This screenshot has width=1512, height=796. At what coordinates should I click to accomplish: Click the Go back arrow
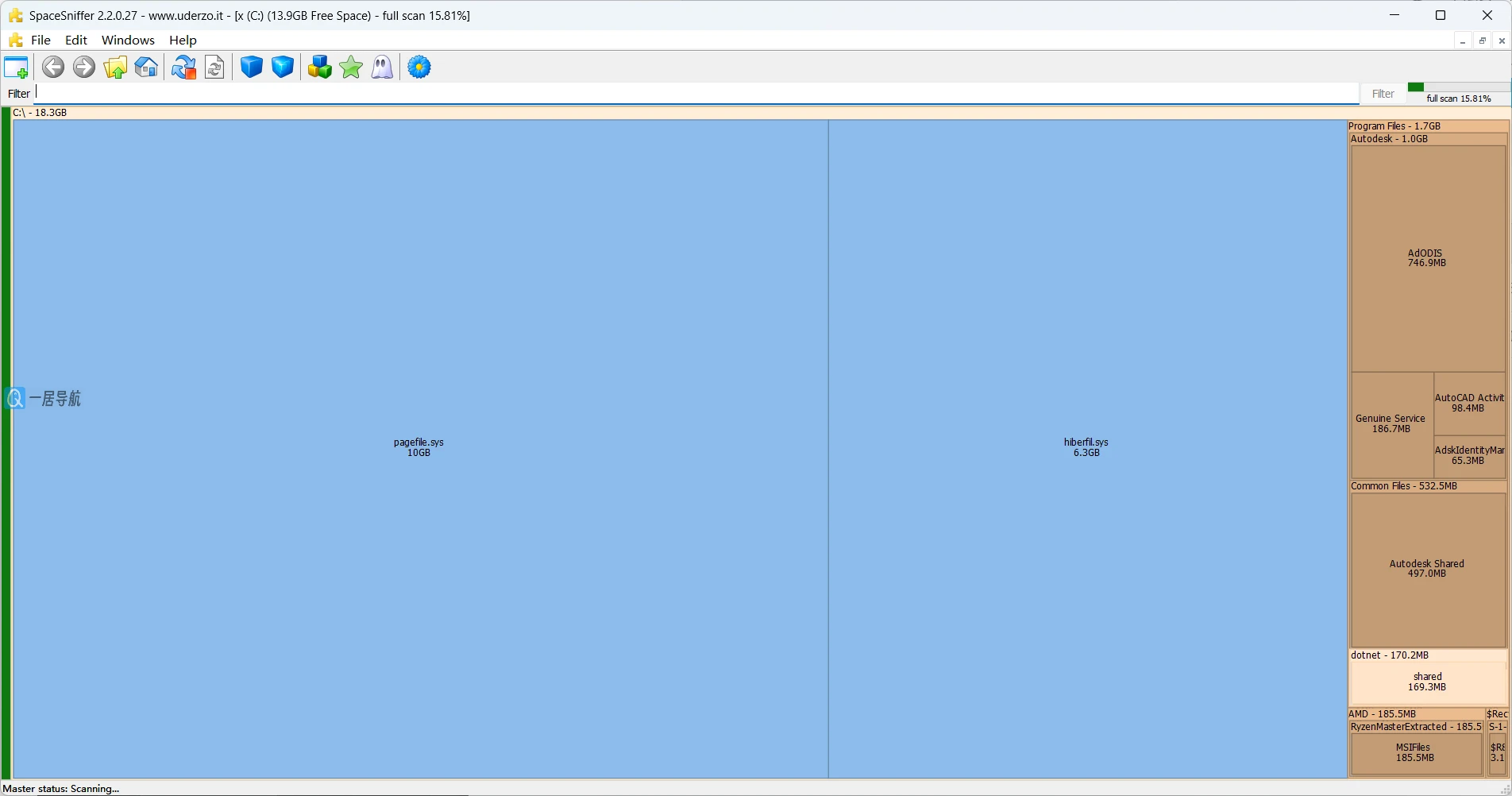[53, 68]
